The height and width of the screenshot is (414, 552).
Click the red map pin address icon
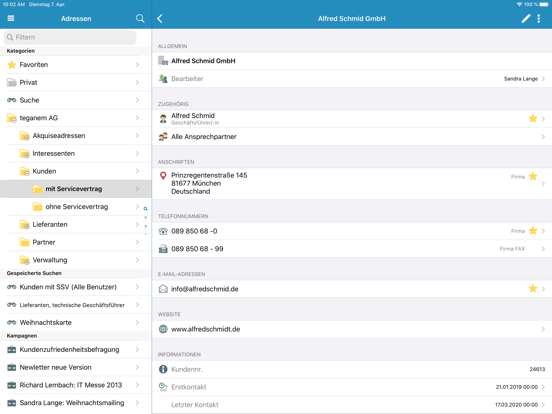(x=163, y=175)
